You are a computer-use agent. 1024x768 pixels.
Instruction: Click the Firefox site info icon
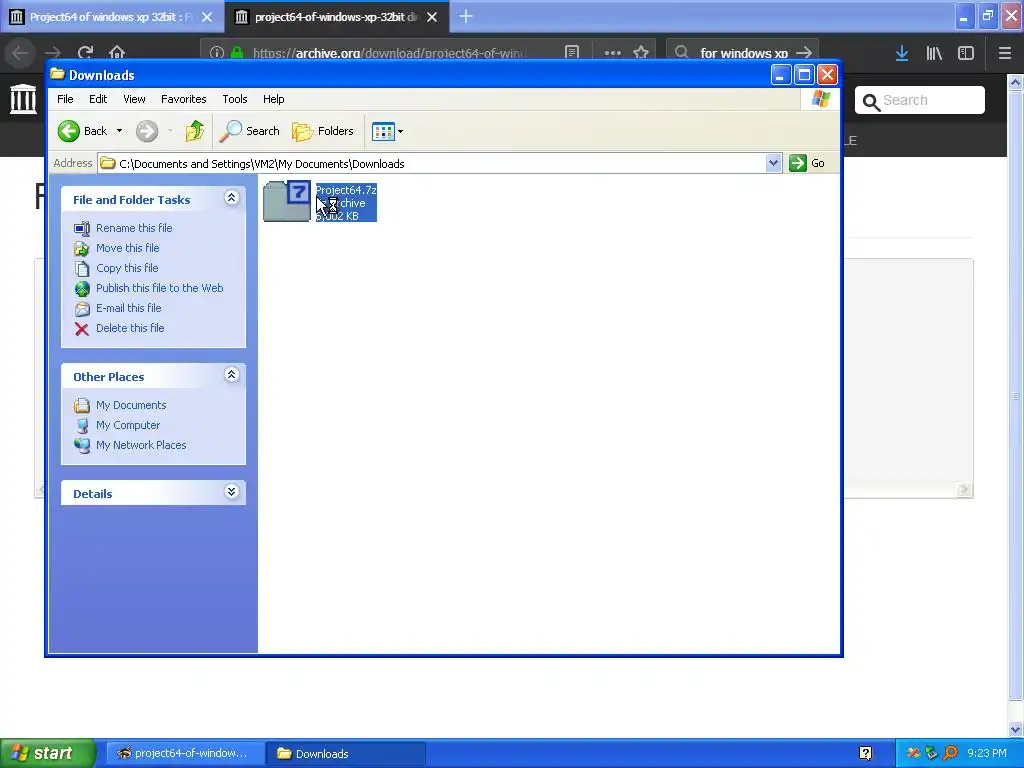217,52
